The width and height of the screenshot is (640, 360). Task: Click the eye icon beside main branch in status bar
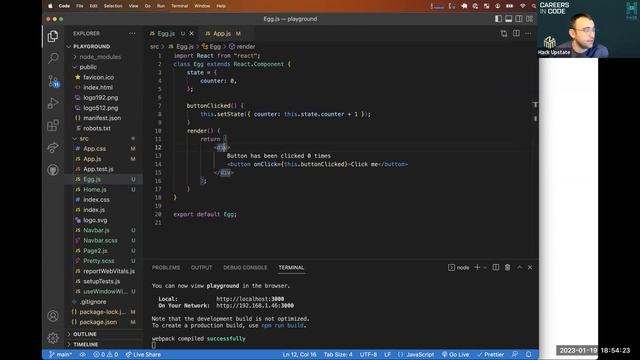click(82, 354)
